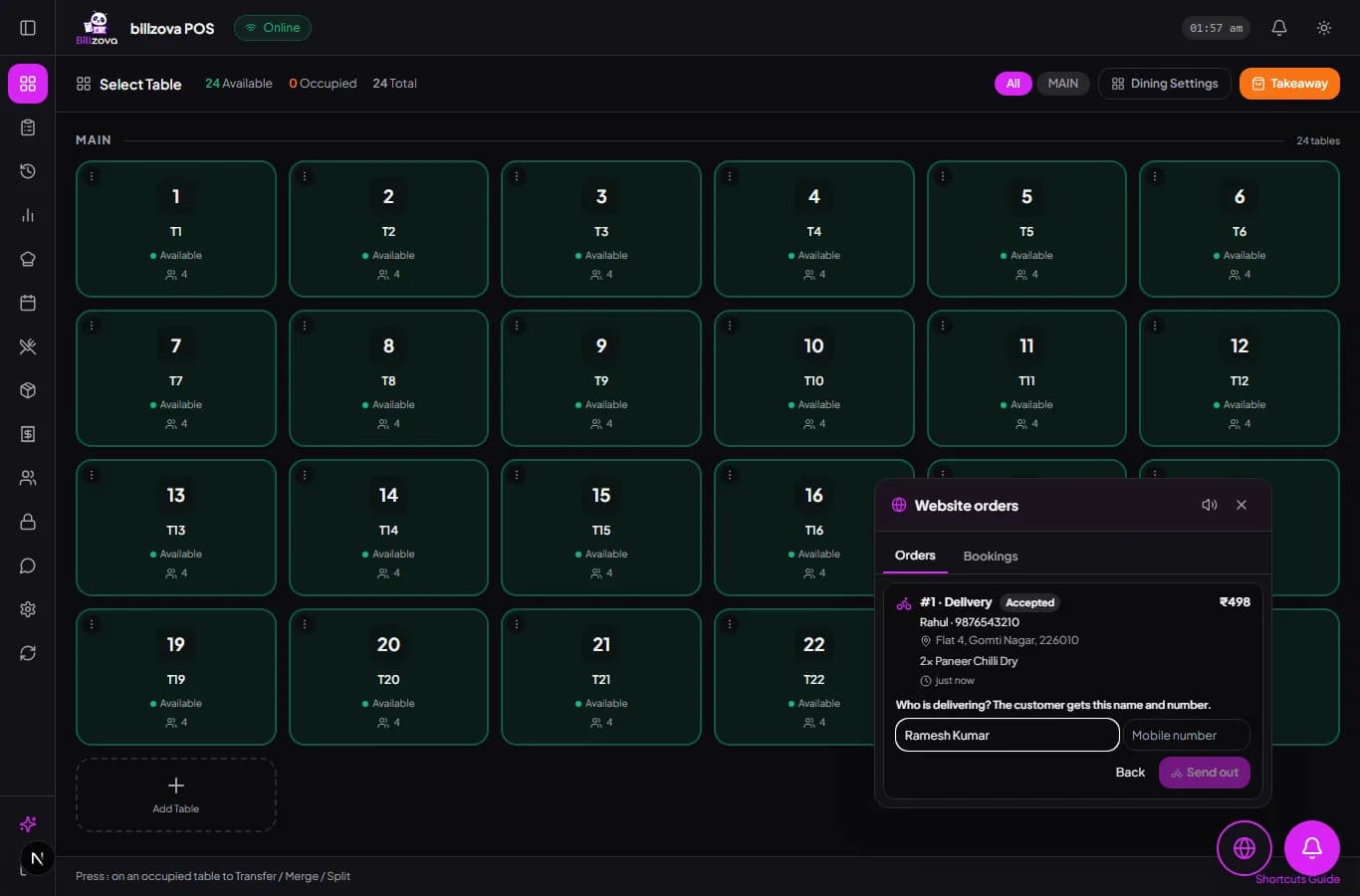This screenshot has height=896, width=1360.
Task: Click the sync arrows icon in sidebar
Action: [x=28, y=653]
